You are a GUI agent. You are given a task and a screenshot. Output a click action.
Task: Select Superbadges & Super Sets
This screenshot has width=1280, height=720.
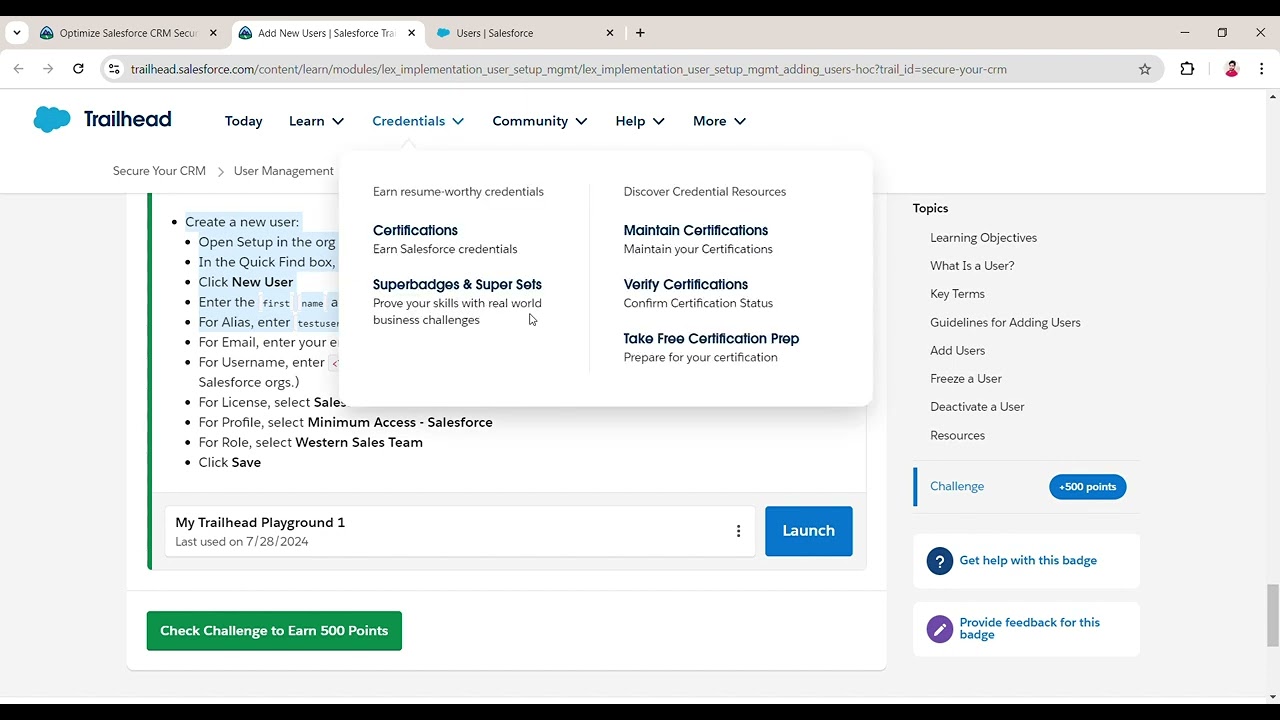tap(457, 284)
